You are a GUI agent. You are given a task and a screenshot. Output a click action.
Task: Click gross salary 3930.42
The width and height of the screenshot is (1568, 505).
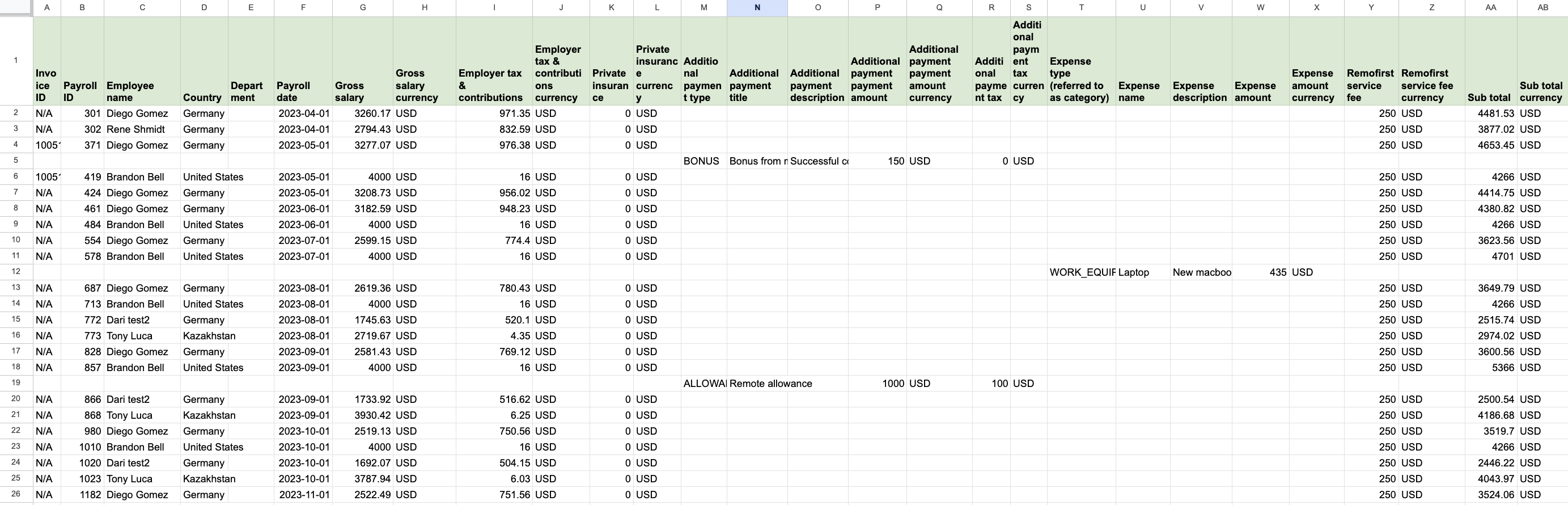[363, 415]
